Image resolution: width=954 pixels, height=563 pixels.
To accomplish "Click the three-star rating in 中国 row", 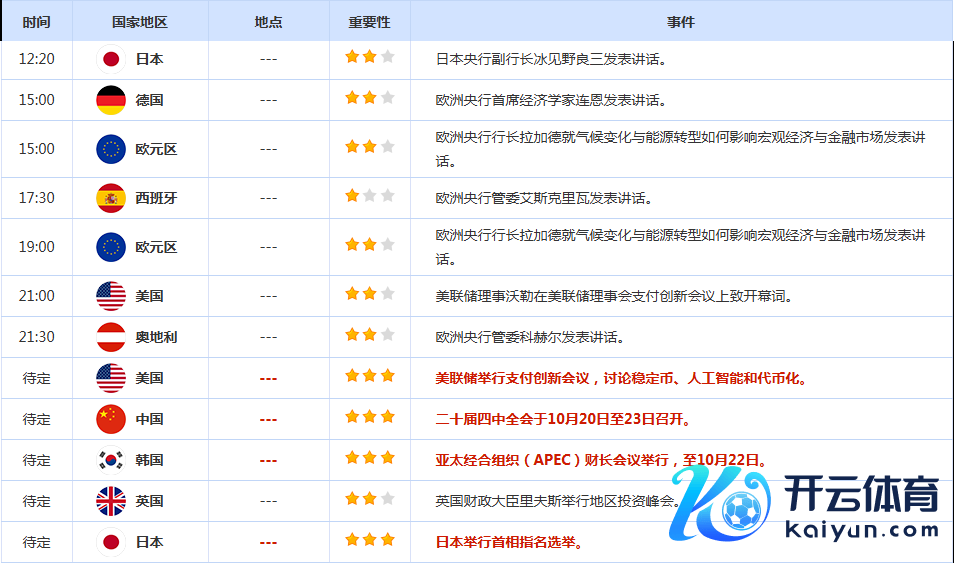I will (369, 418).
